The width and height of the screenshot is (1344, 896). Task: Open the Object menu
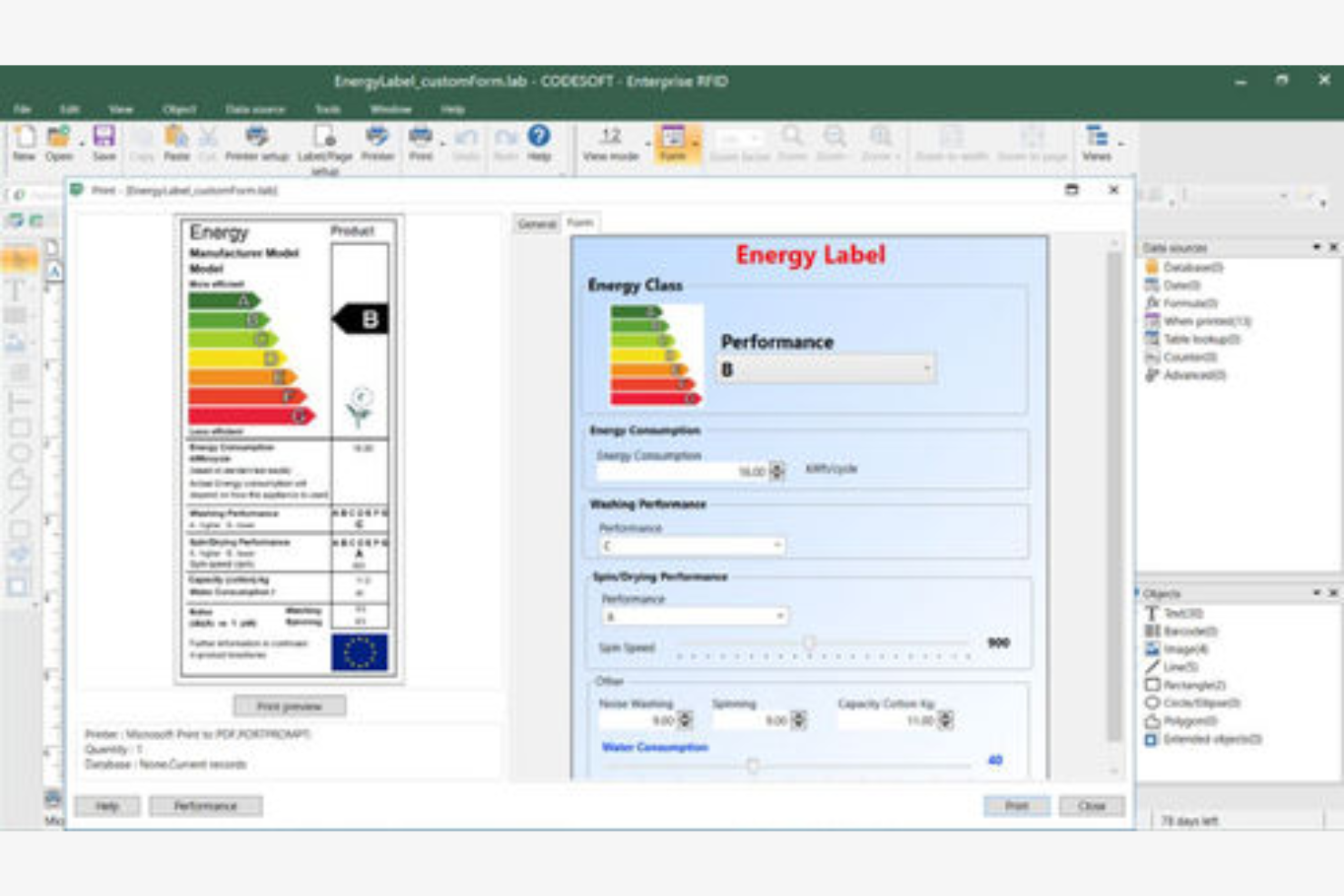tap(179, 109)
